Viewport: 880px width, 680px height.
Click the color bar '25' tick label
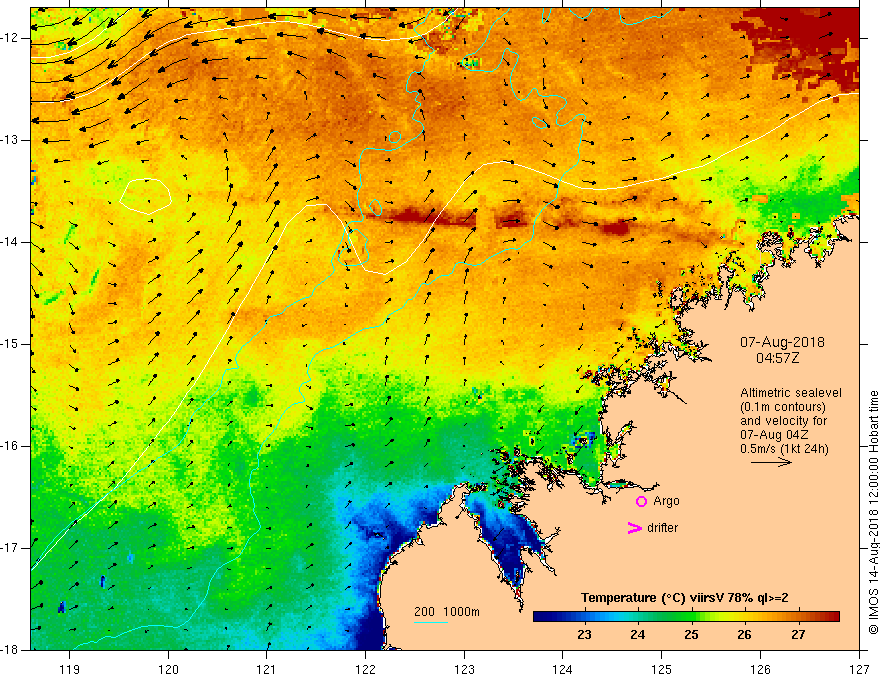[691, 635]
